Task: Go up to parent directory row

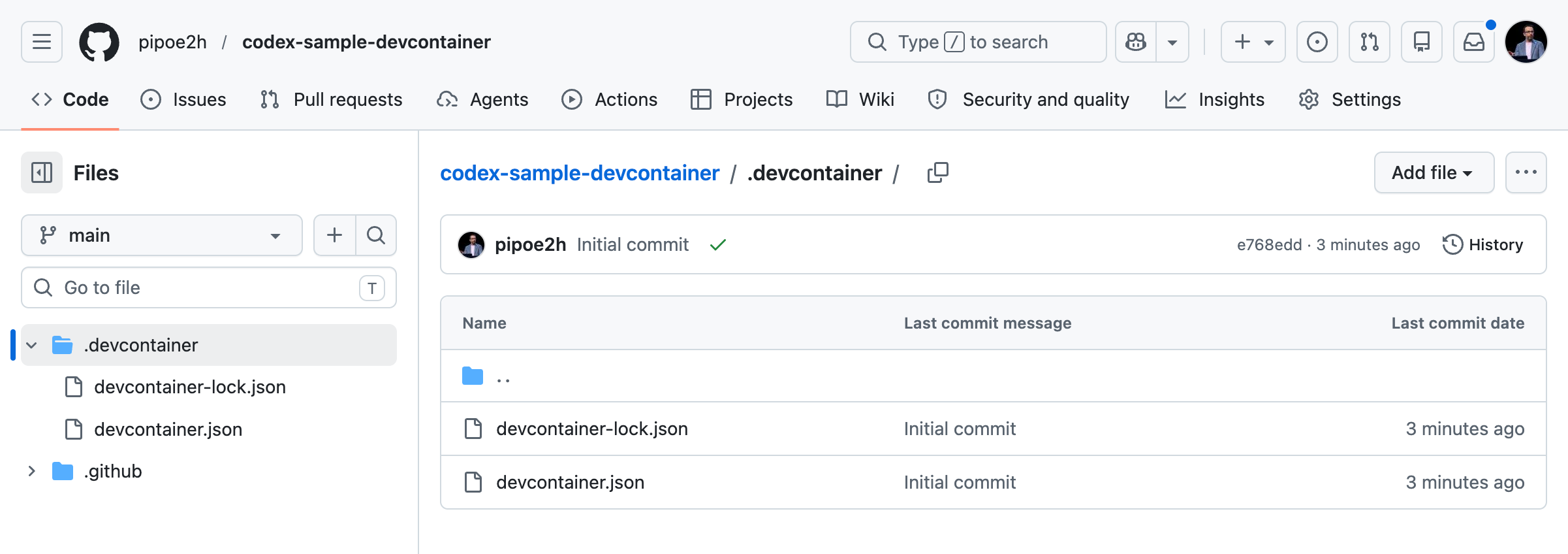Action: coord(993,376)
